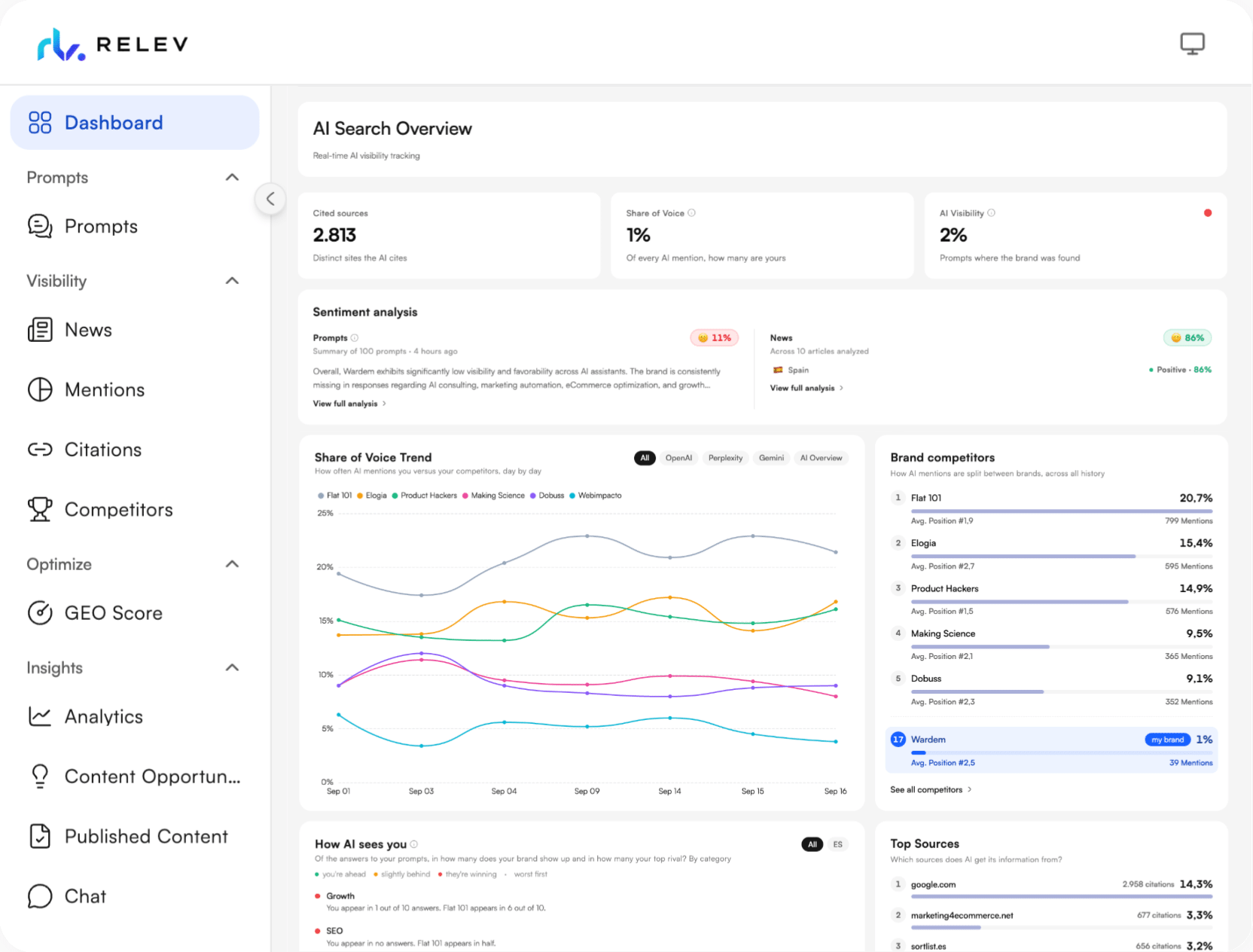Viewport: 1253px width, 952px height.
Task: Click the GEO Score gauge icon
Action: (40, 613)
